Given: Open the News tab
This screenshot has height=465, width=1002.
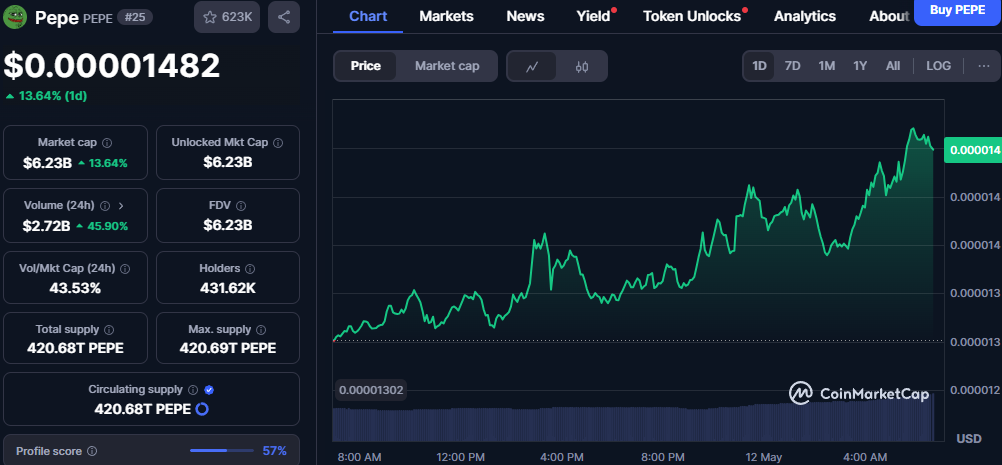Looking at the screenshot, I should pyautogui.click(x=525, y=17).
